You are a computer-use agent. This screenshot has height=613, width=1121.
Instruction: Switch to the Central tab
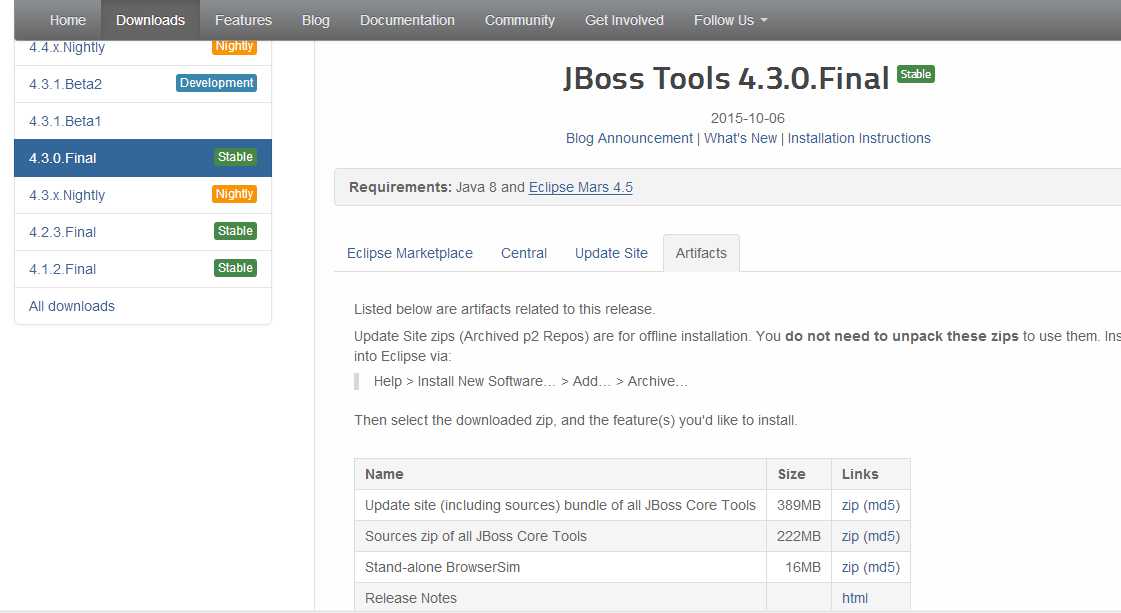coord(524,253)
